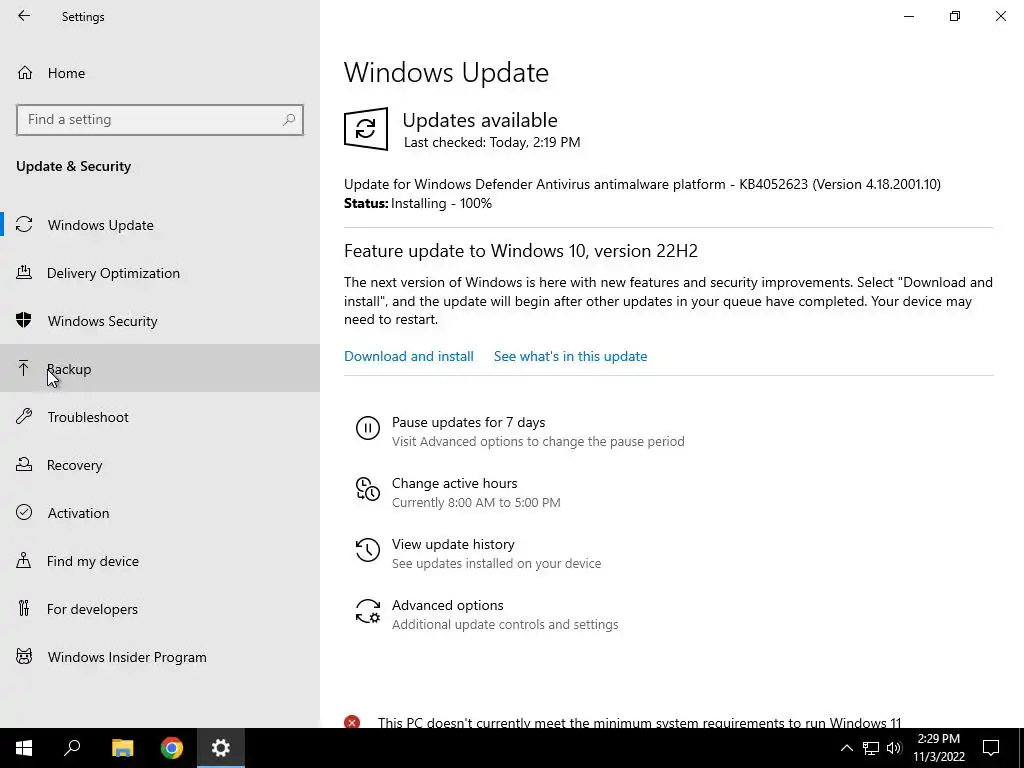Restore down the Settings window
1024x768 pixels.
[x=955, y=16]
